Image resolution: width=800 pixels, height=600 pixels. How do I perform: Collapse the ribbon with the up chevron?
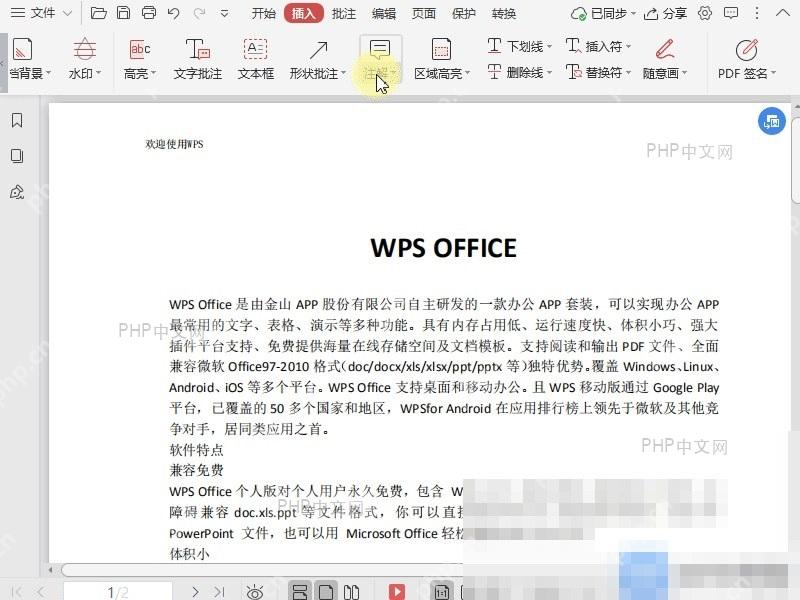(782, 13)
